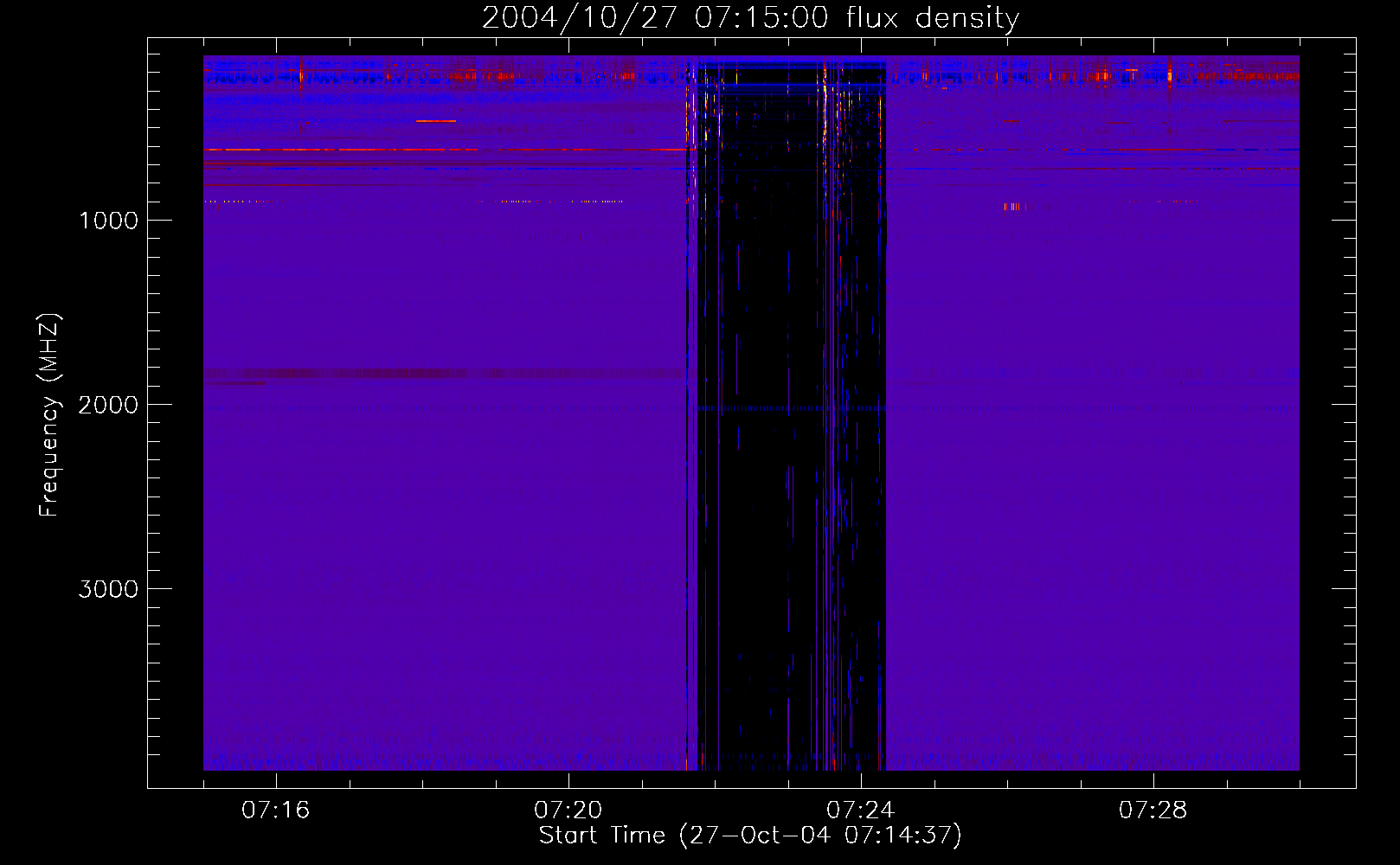Click the 07:28 time tick label

(1153, 811)
